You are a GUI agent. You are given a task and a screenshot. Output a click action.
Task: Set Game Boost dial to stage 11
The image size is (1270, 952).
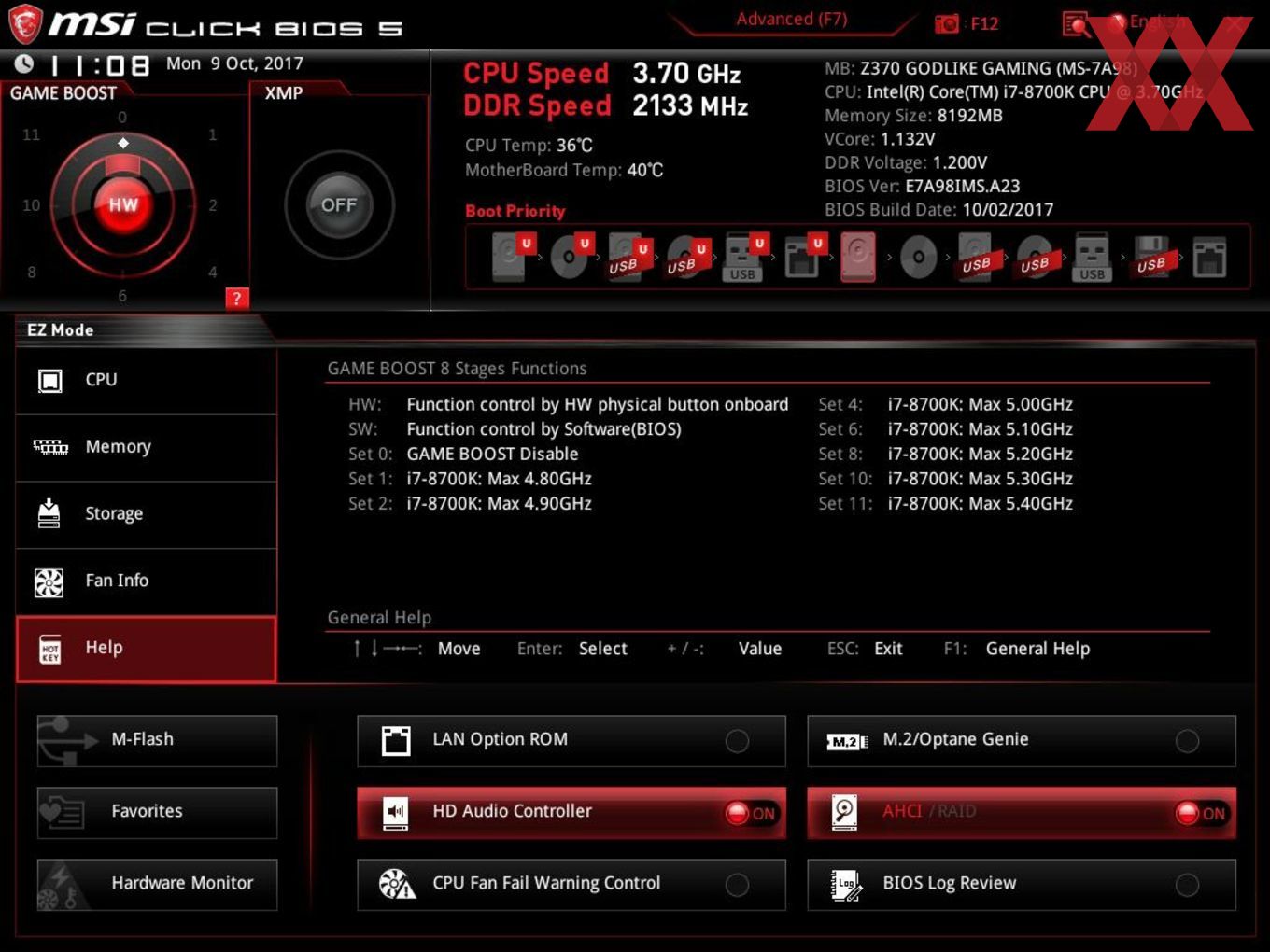(31, 134)
